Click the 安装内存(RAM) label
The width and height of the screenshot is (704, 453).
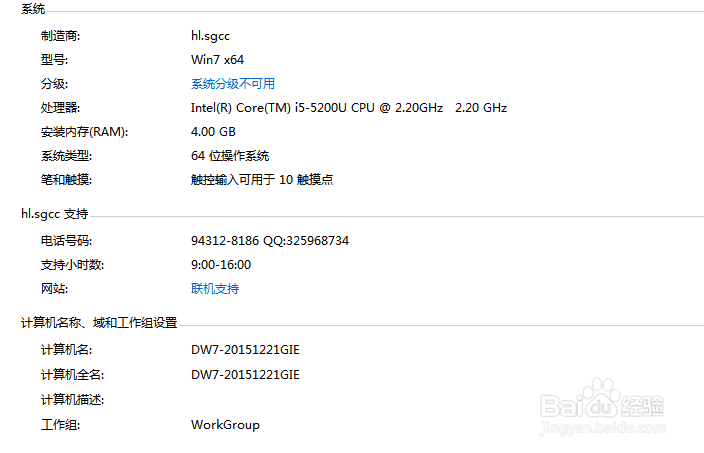coord(84,132)
